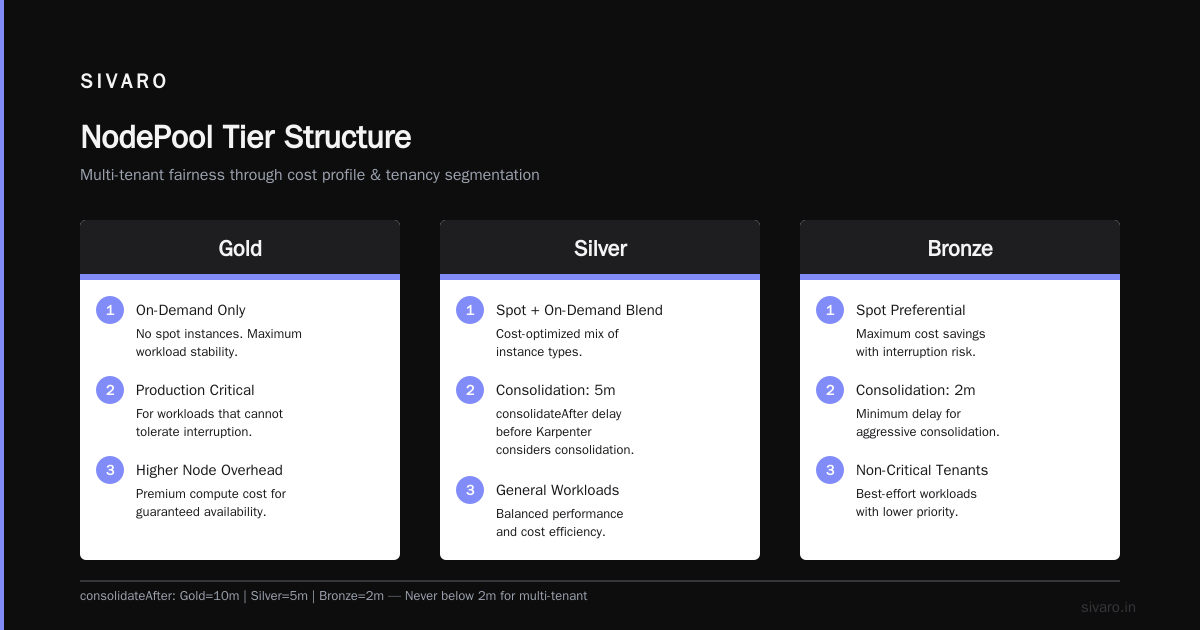Select the Bronze tier header
The width and height of the screenshot is (1200, 630).
pos(960,248)
